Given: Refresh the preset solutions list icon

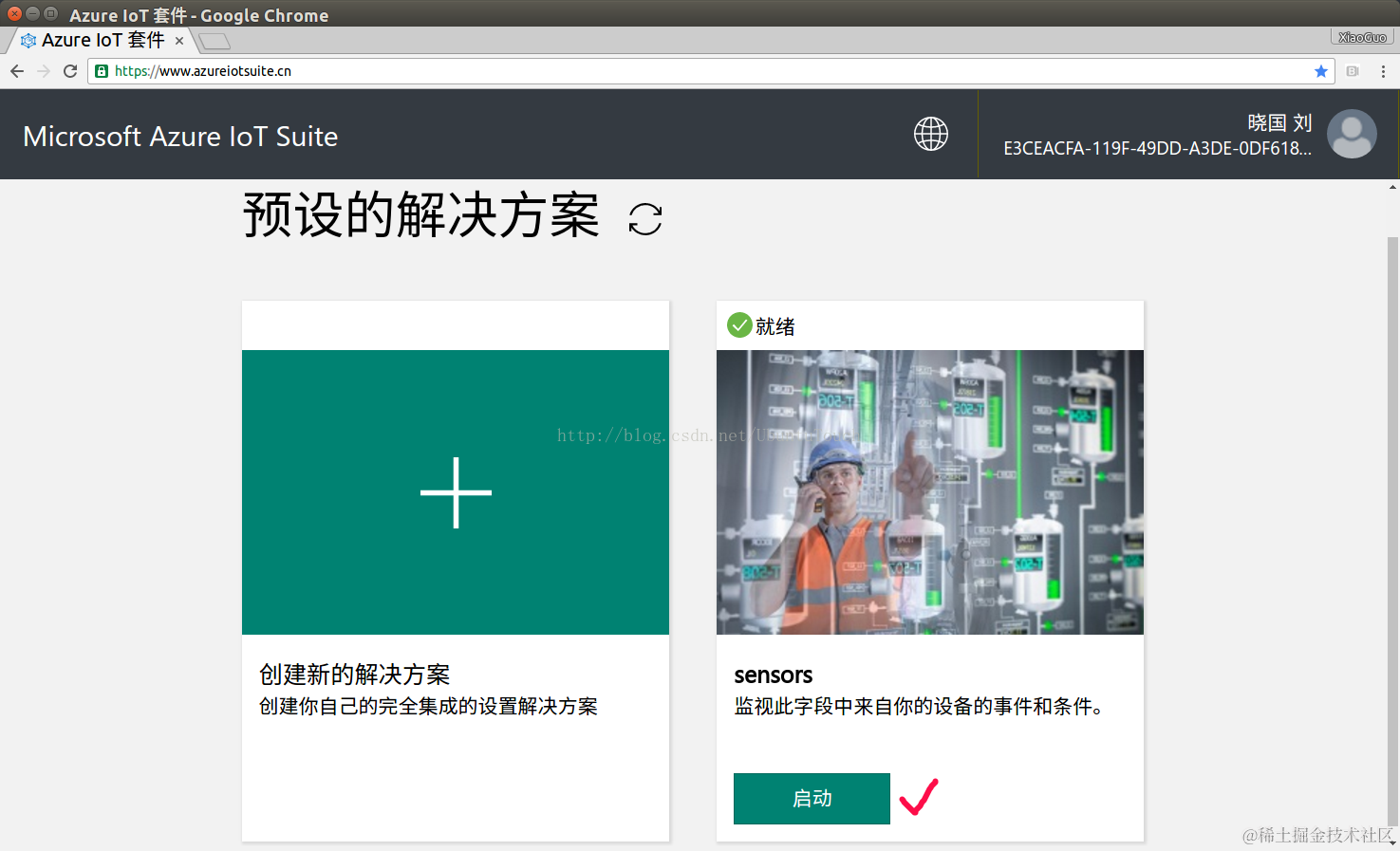Looking at the screenshot, I should tap(645, 219).
